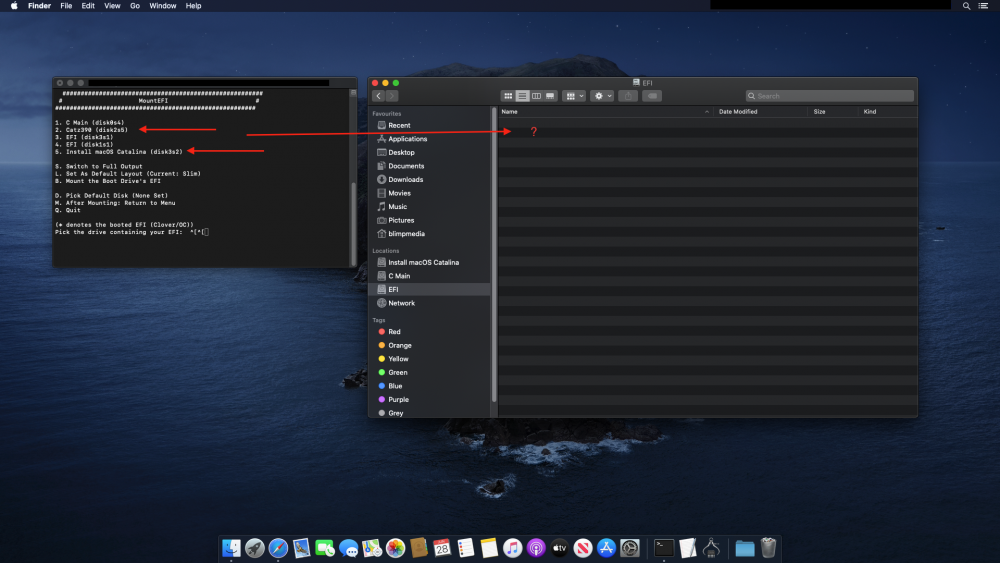Open News app in Dock

pyautogui.click(x=583, y=548)
